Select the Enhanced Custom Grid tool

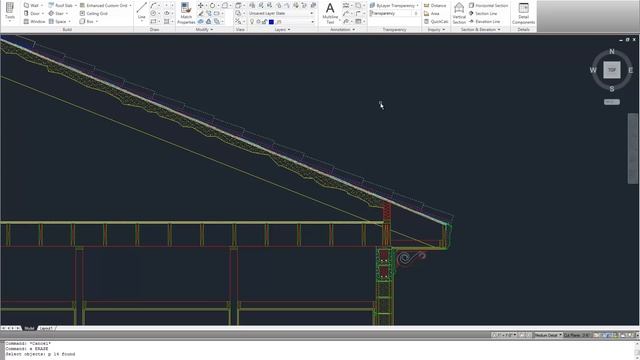tap(104, 5)
